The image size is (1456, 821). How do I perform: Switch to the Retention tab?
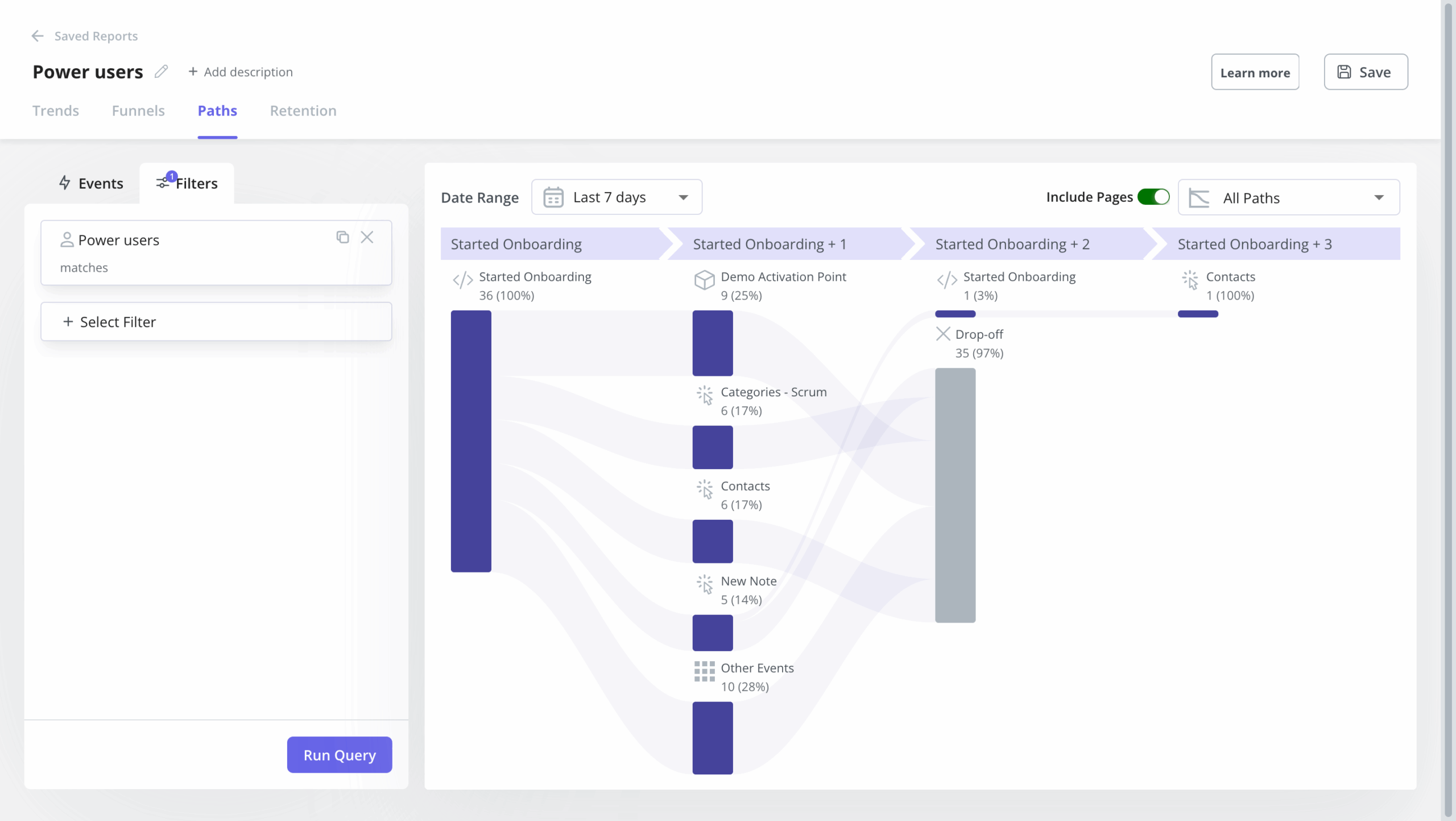pos(303,111)
